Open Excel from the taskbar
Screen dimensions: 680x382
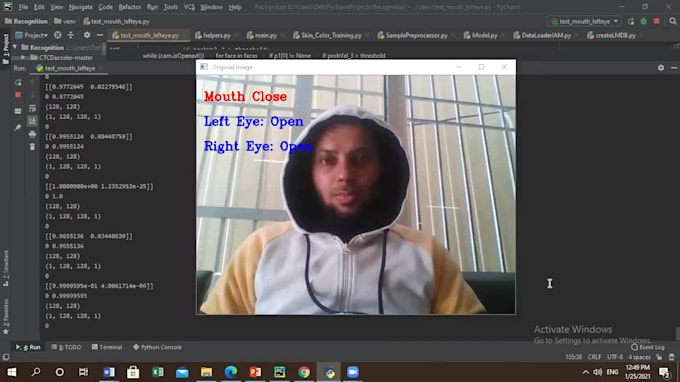pyautogui.click(x=158, y=372)
